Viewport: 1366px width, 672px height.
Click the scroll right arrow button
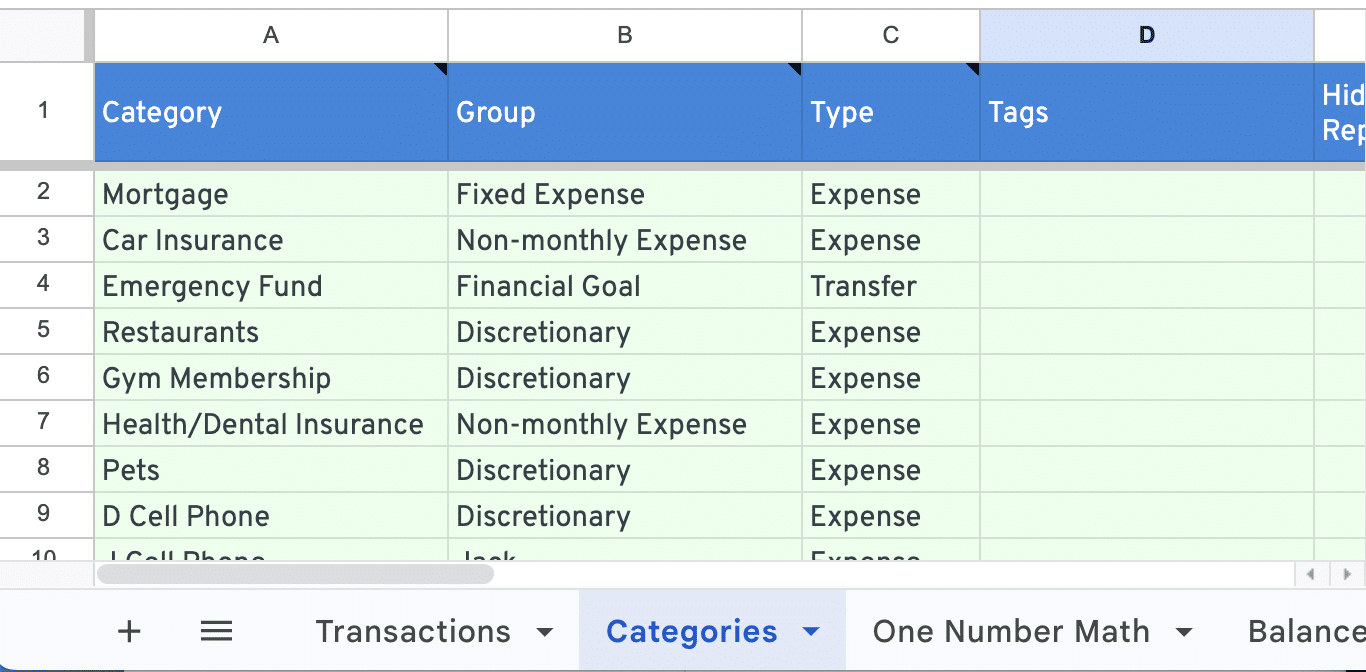1346,575
